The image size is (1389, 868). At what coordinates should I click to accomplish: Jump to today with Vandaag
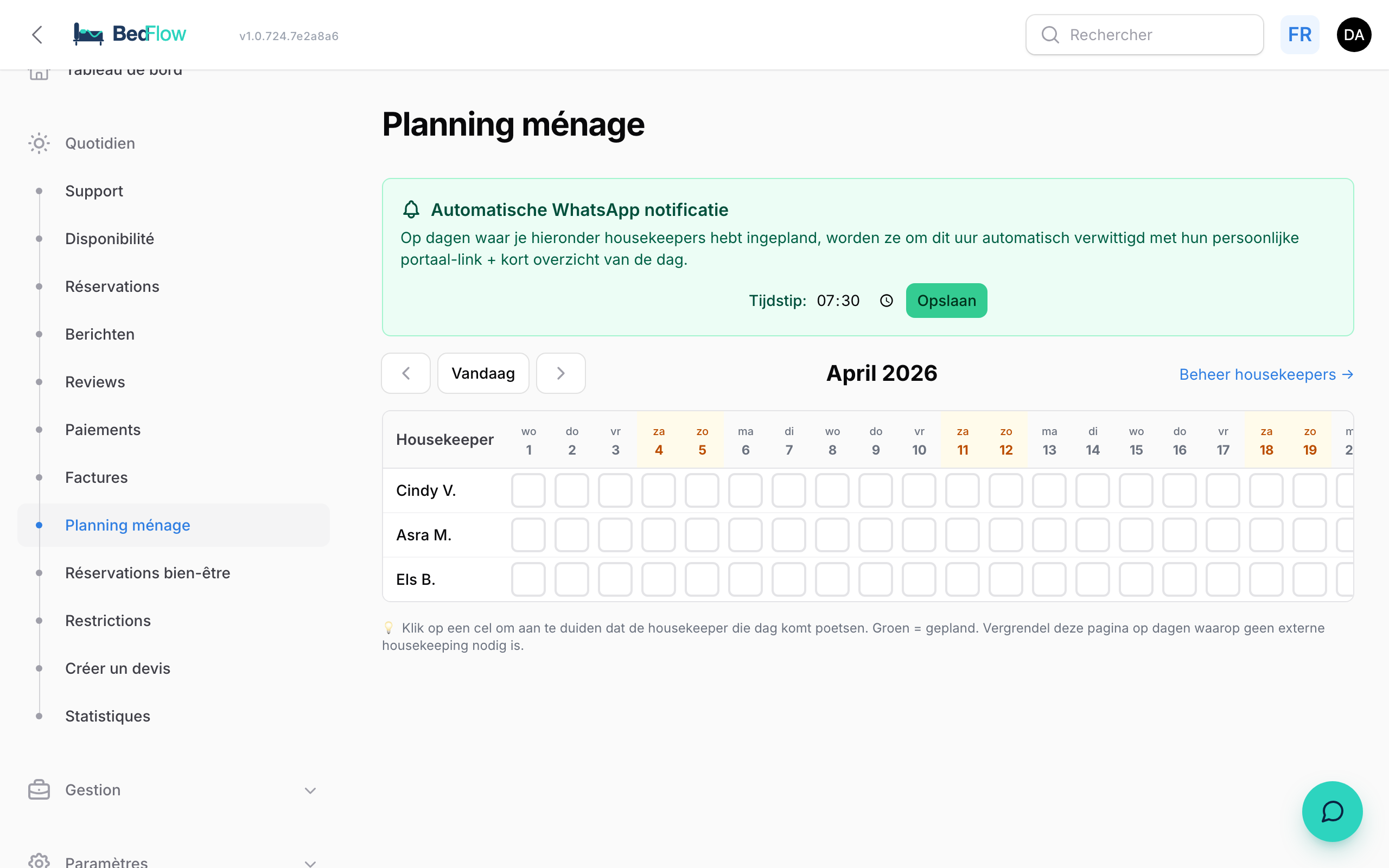pyautogui.click(x=483, y=373)
